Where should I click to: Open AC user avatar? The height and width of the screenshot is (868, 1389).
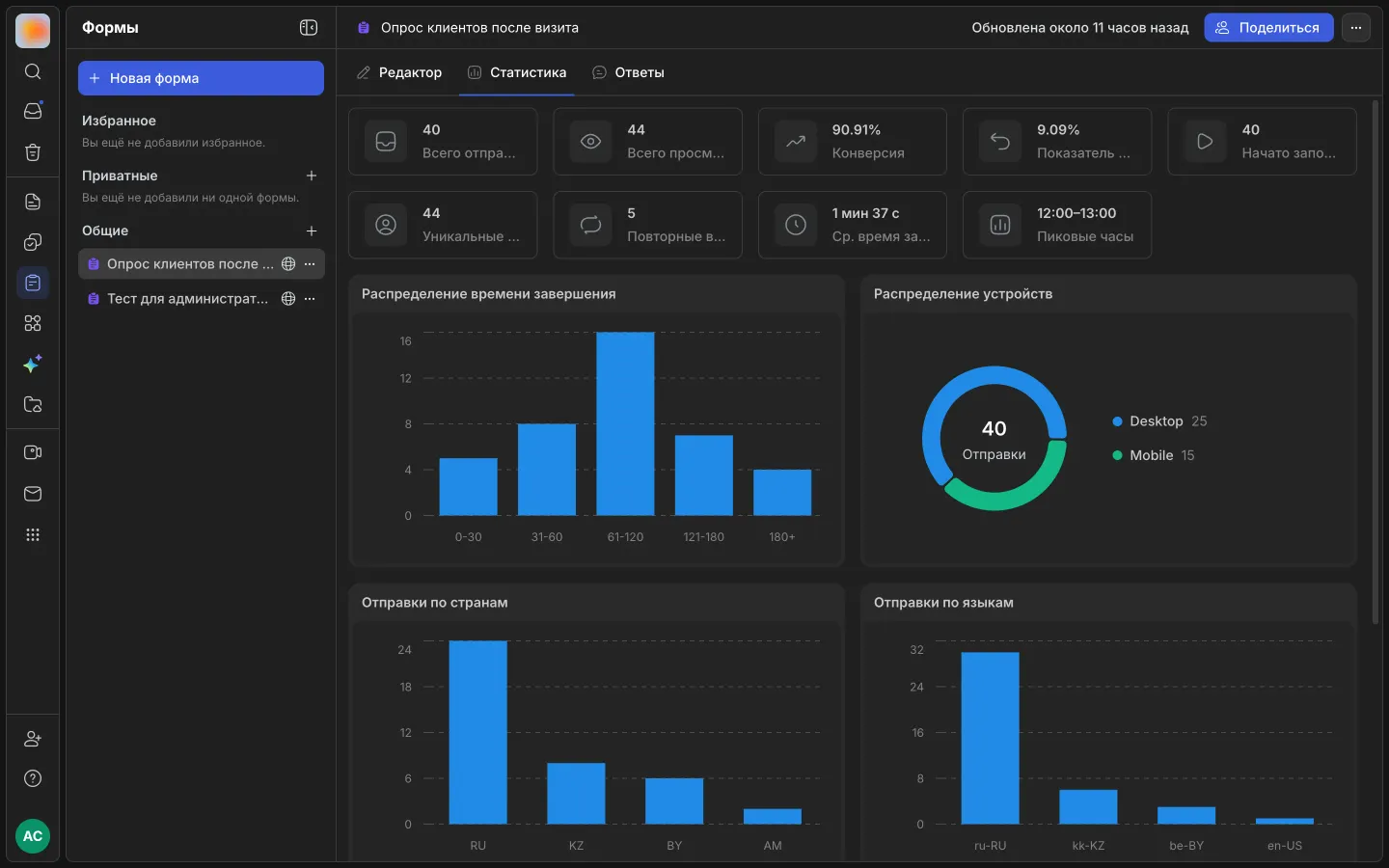pos(33,836)
